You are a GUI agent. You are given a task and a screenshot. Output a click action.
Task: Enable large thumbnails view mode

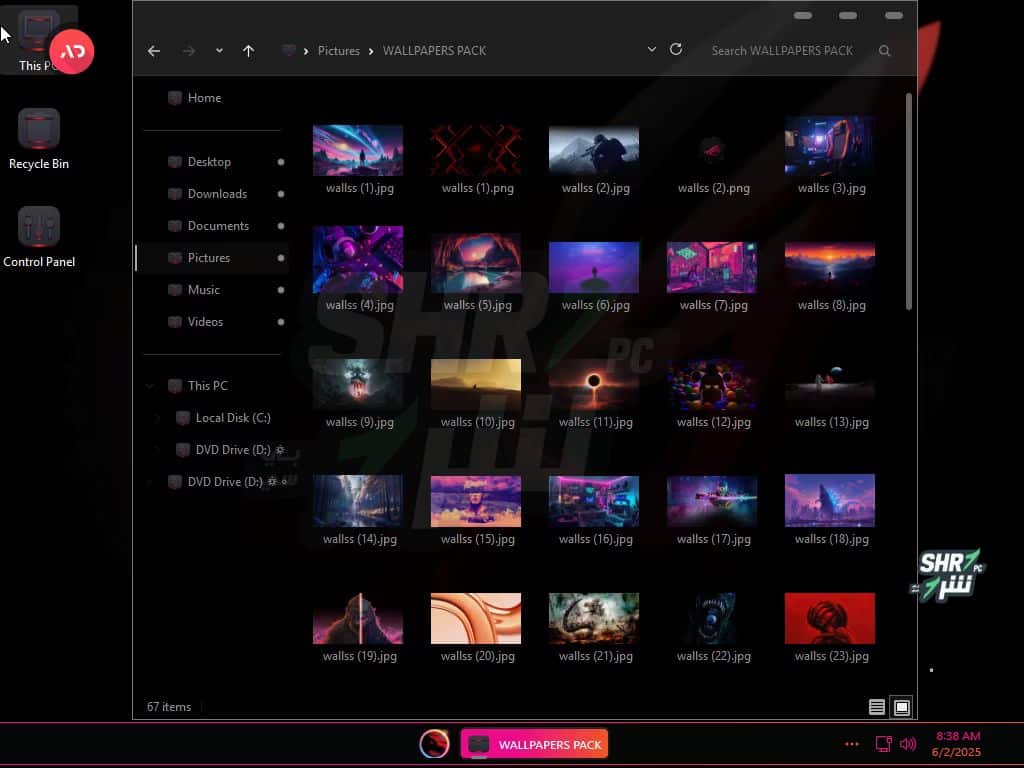(x=901, y=707)
